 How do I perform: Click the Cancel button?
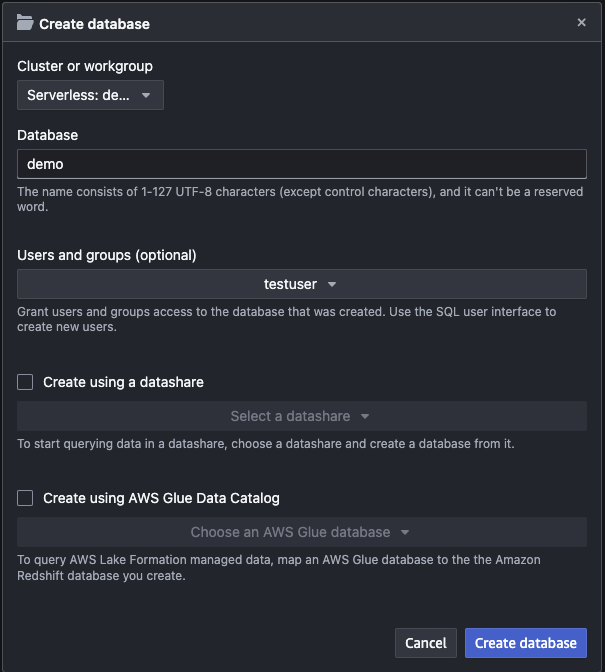point(426,643)
